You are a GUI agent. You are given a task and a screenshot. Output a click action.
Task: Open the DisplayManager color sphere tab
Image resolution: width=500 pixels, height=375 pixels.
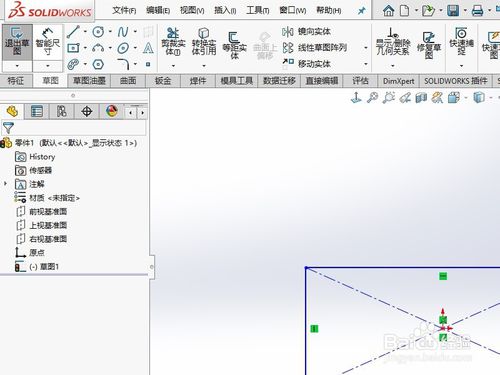(112, 111)
